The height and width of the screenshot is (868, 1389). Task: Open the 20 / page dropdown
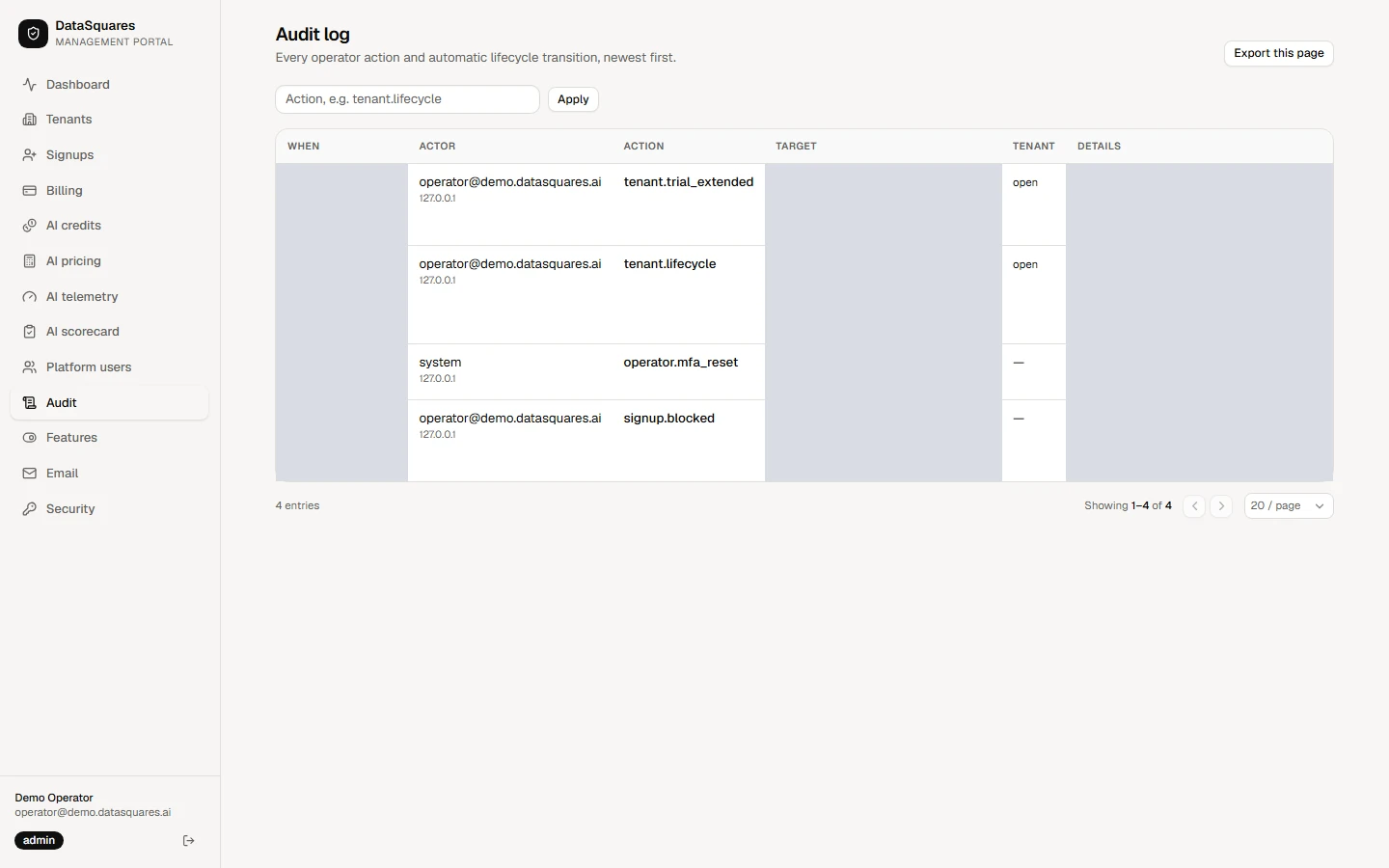[x=1289, y=506]
